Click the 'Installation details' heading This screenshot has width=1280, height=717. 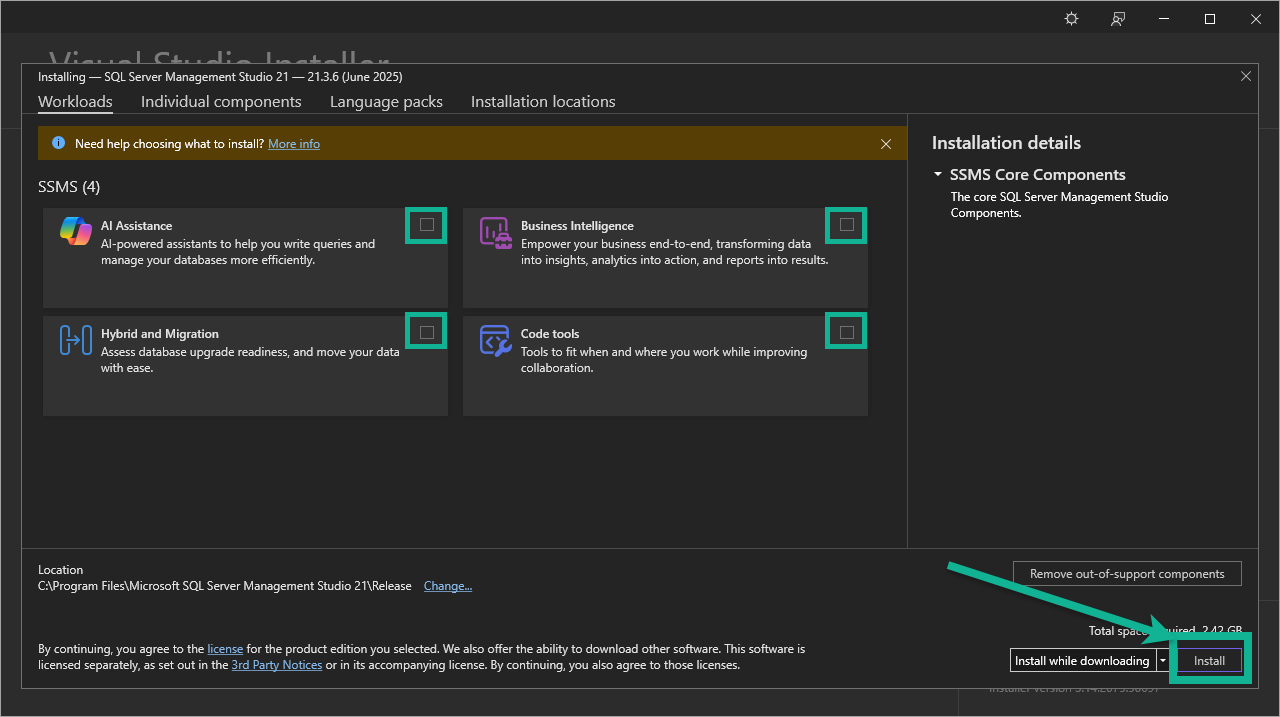[x=1006, y=143]
